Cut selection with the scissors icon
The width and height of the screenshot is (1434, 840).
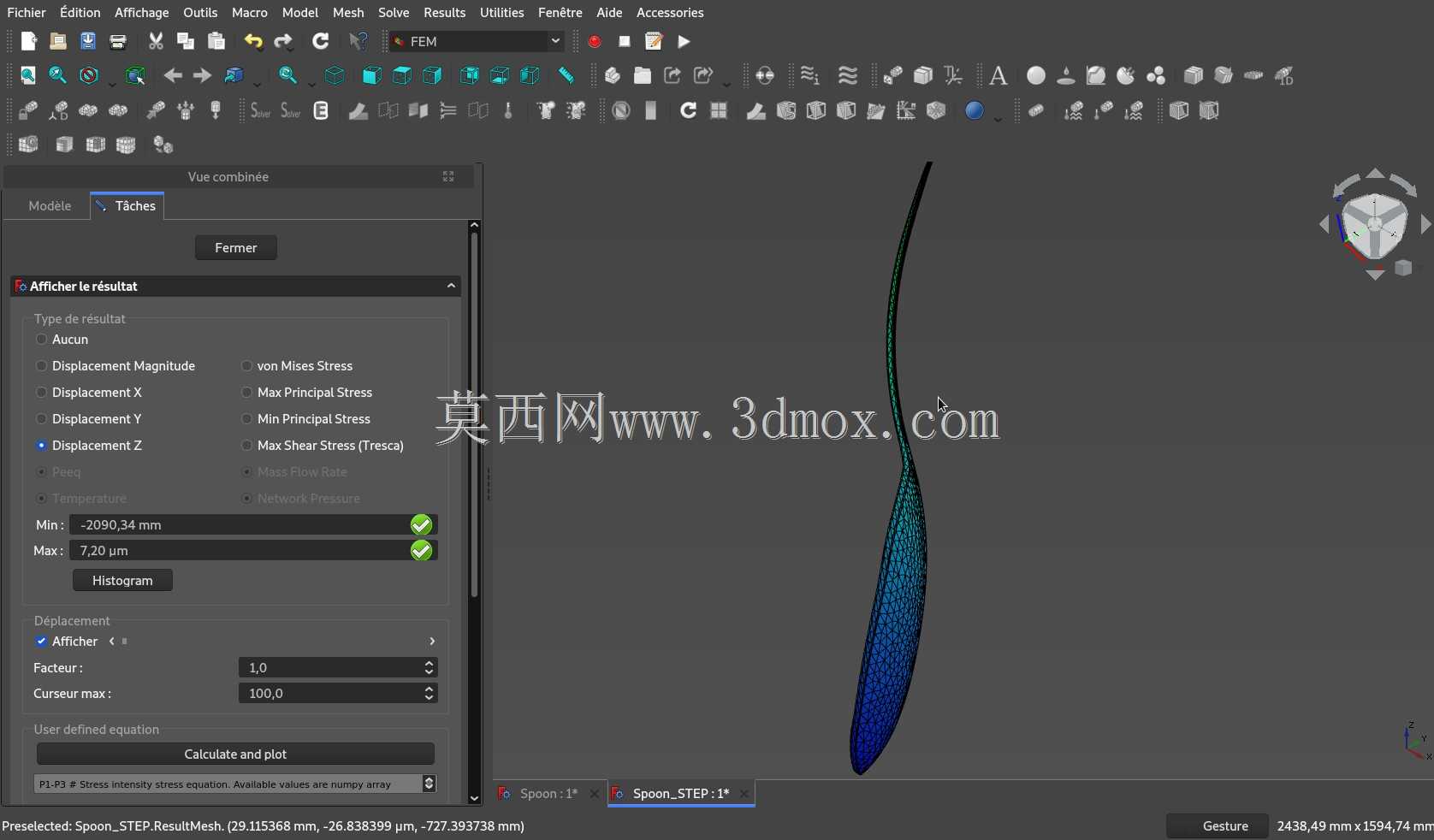point(156,41)
